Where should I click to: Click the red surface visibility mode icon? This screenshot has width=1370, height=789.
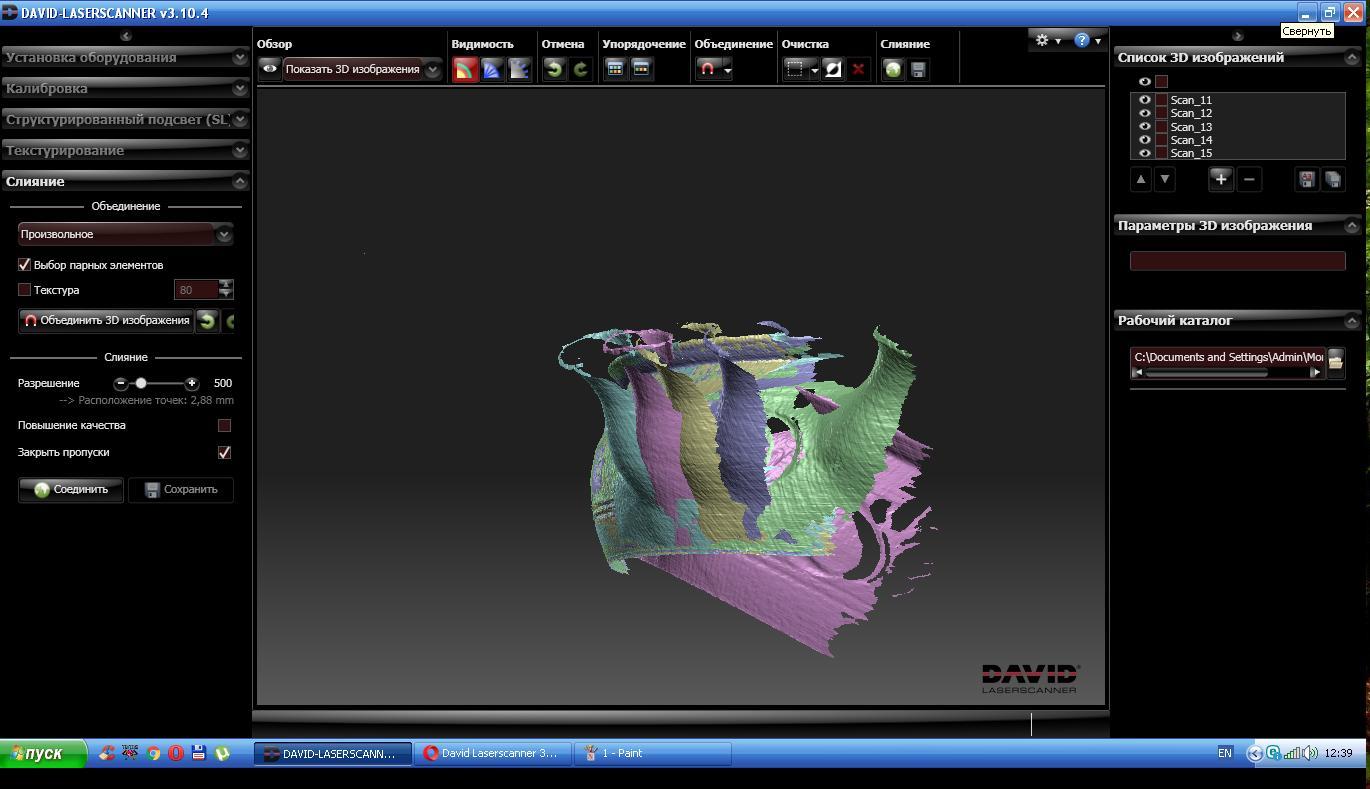click(465, 69)
